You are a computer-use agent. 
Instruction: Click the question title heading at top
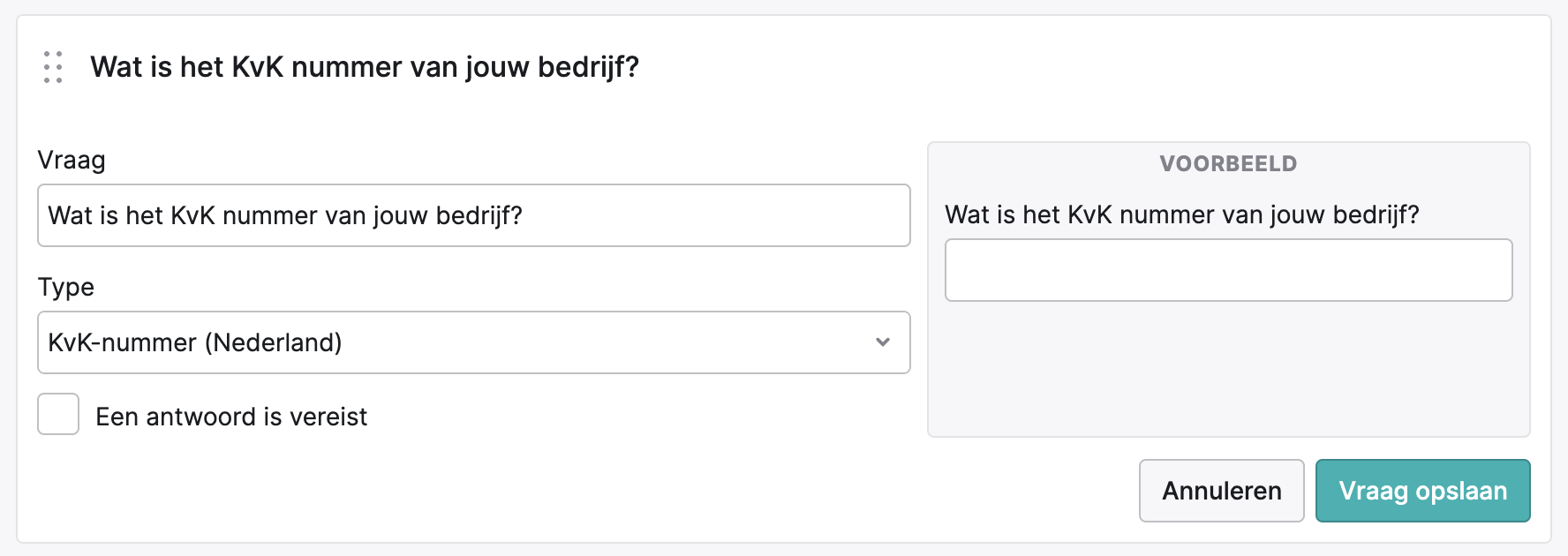click(365, 67)
